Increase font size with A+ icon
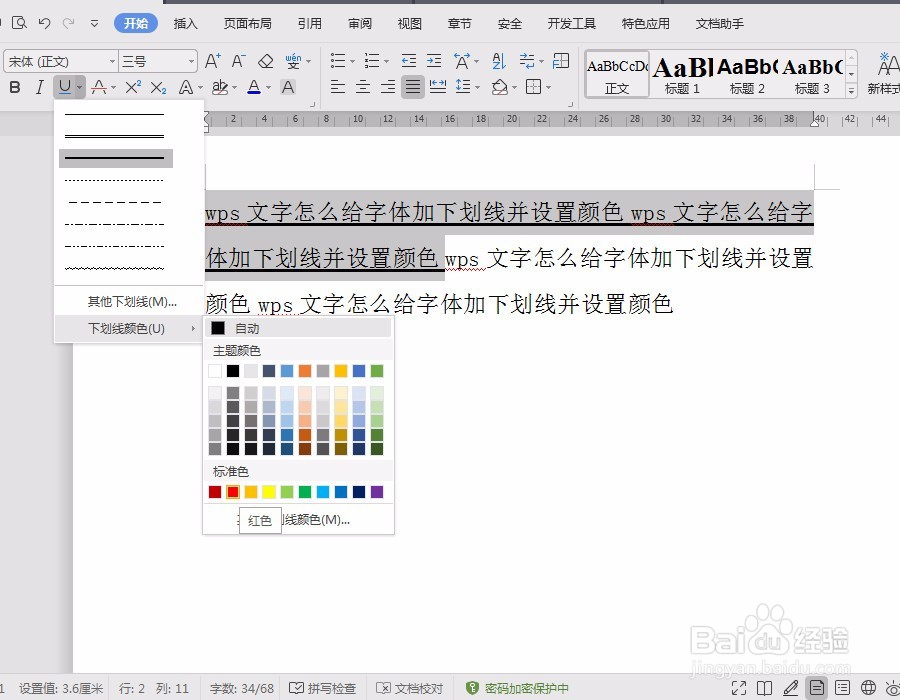Viewport: 900px width, 700px height. click(x=212, y=61)
